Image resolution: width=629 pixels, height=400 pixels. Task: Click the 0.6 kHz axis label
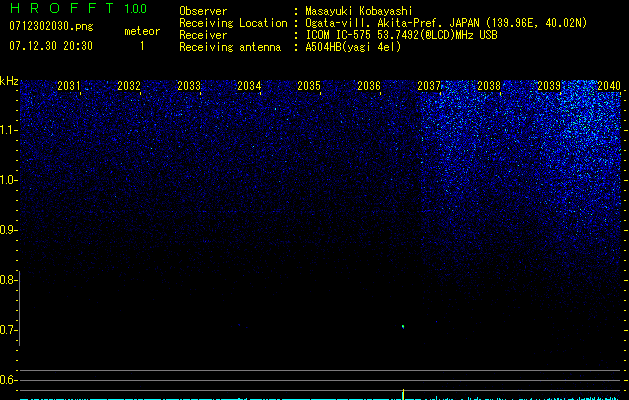pyautogui.click(x=8, y=380)
